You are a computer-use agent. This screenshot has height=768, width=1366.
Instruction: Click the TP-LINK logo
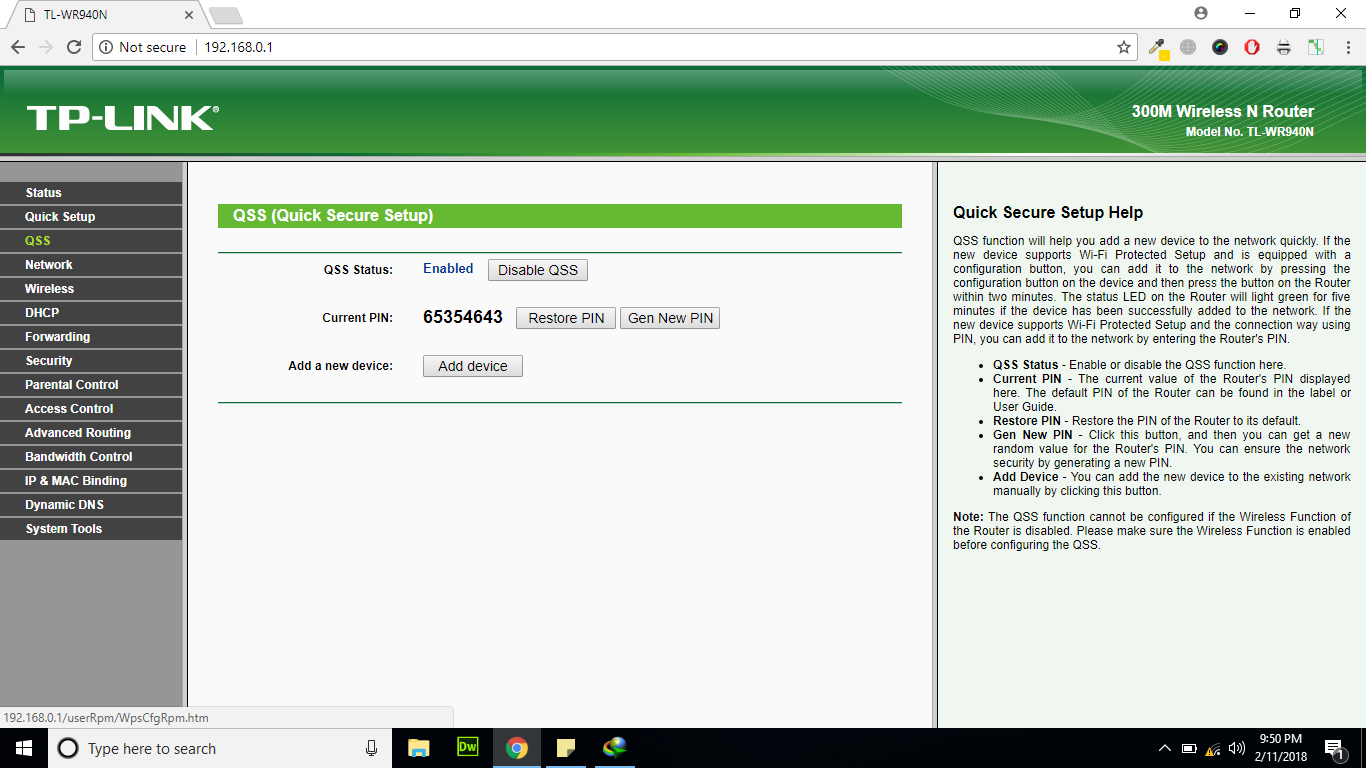pyautogui.click(x=123, y=118)
